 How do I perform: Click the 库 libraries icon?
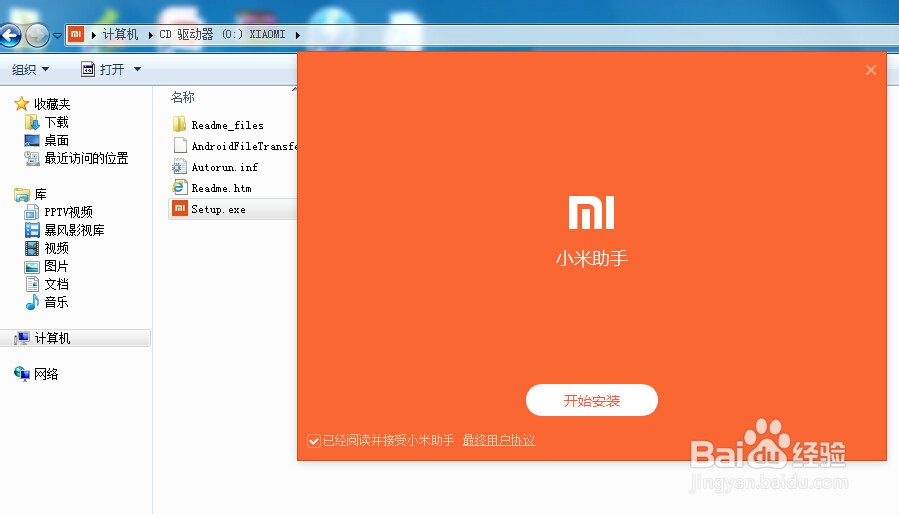(22, 194)
